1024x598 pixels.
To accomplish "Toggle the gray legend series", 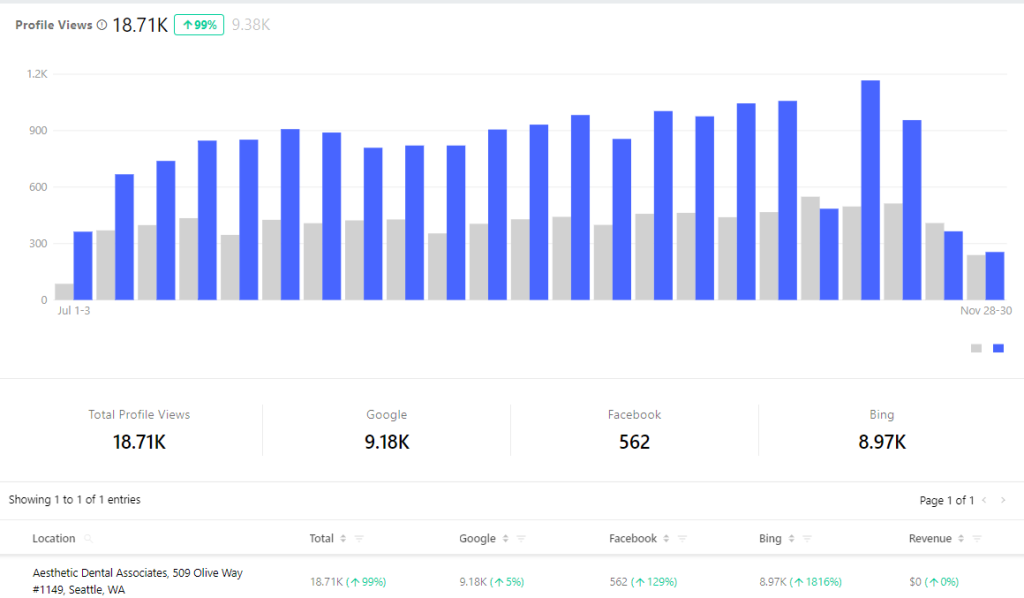I will tap(976, 348).
